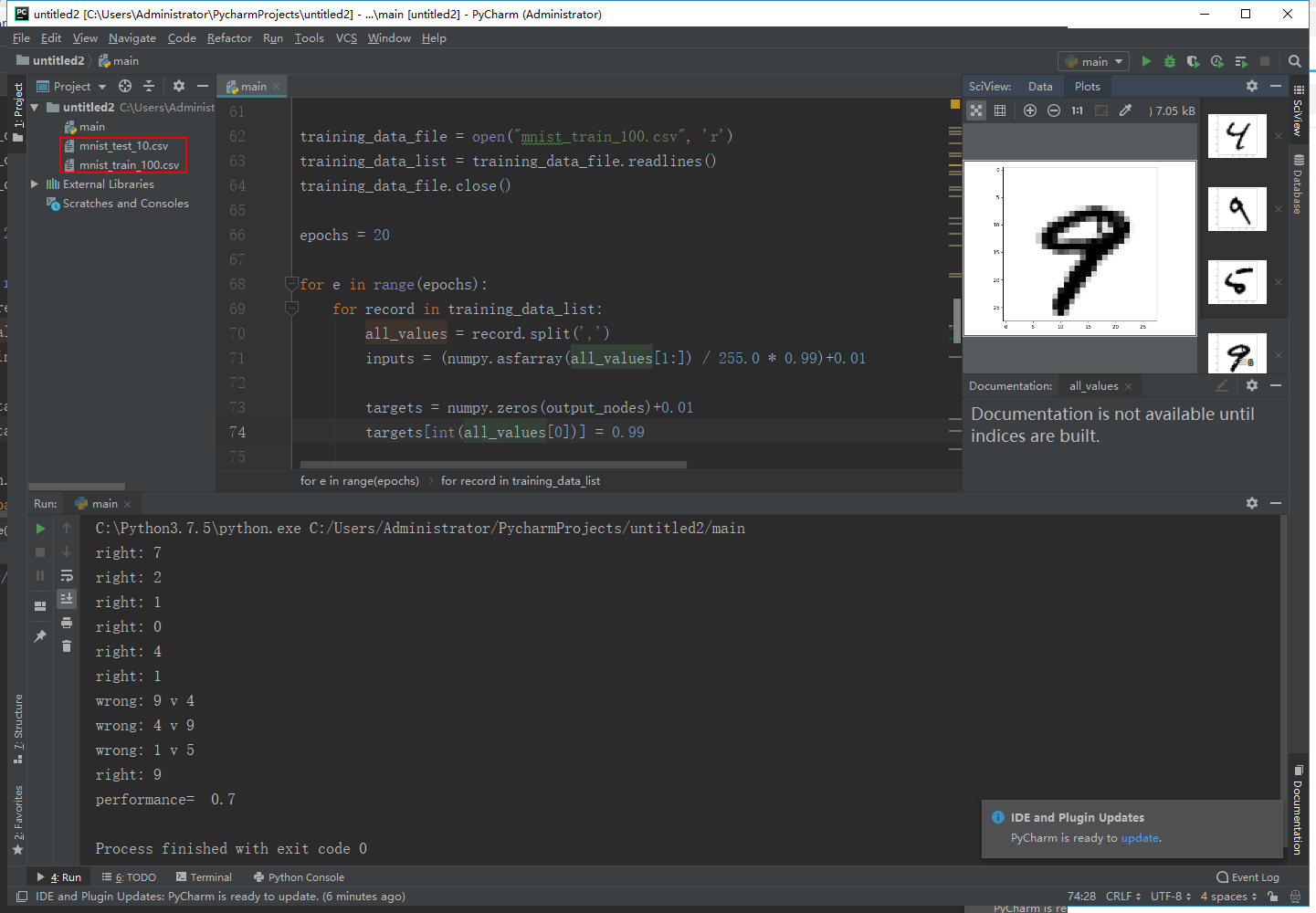
Task: Open the 6: TODO tool window
Action: pyautogui.click(x=129, y=877)
